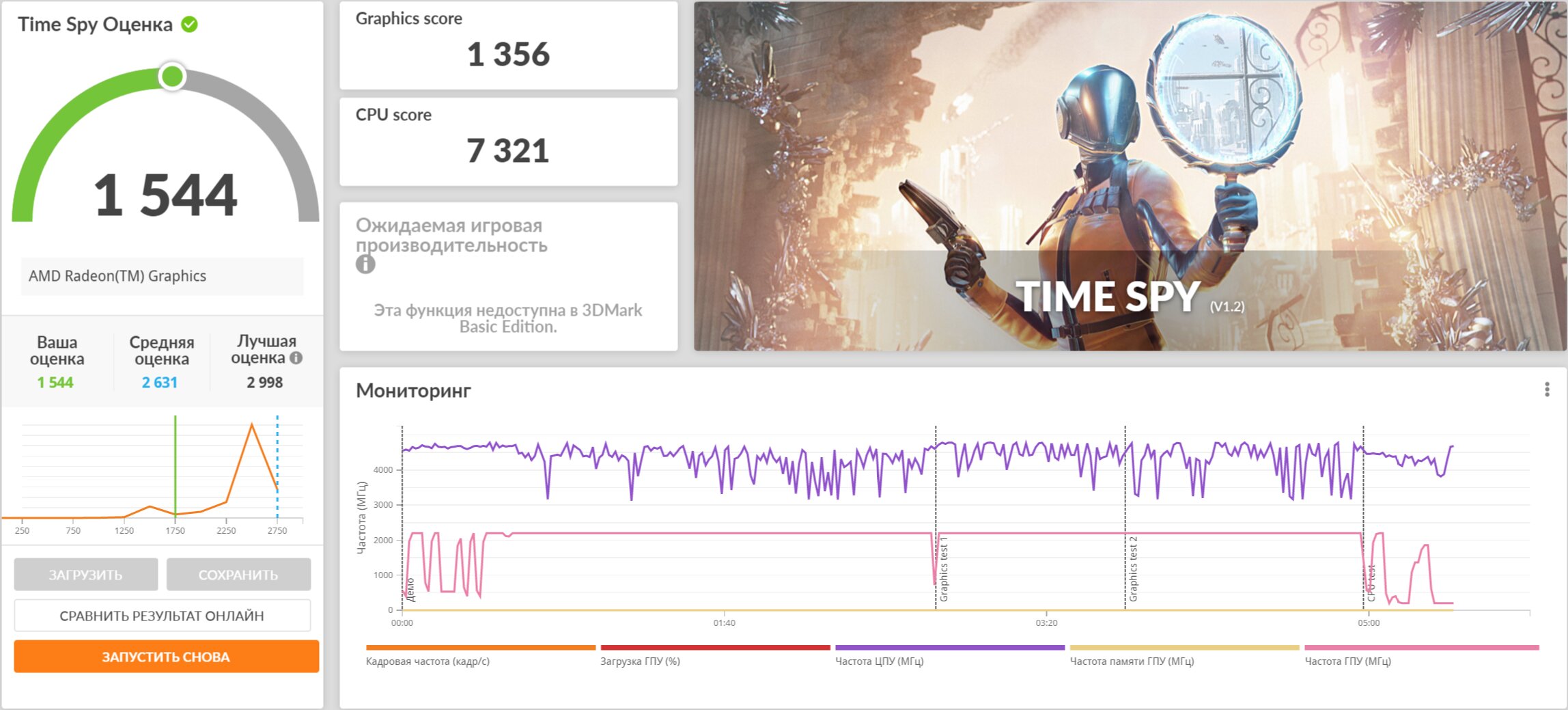
Task: Click the info icon beside Лучшая оценка
Action: point(296,357)
